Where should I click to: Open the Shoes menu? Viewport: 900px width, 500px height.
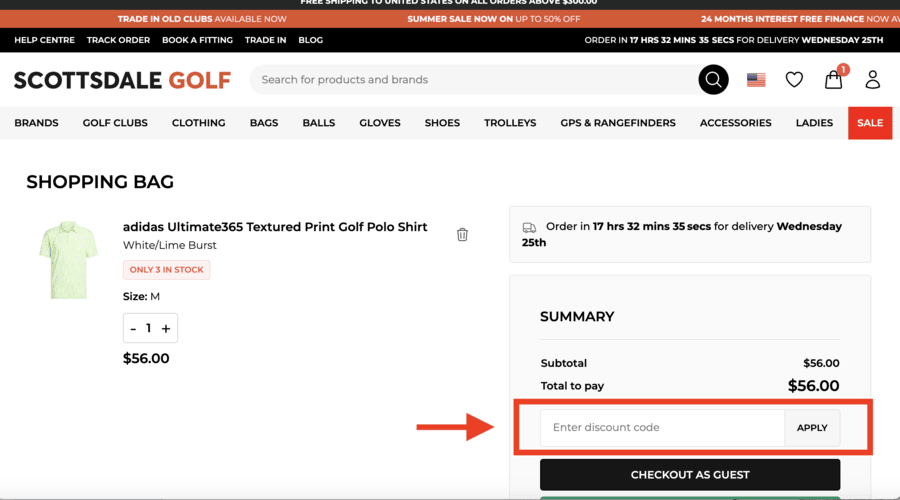point(442,123)
